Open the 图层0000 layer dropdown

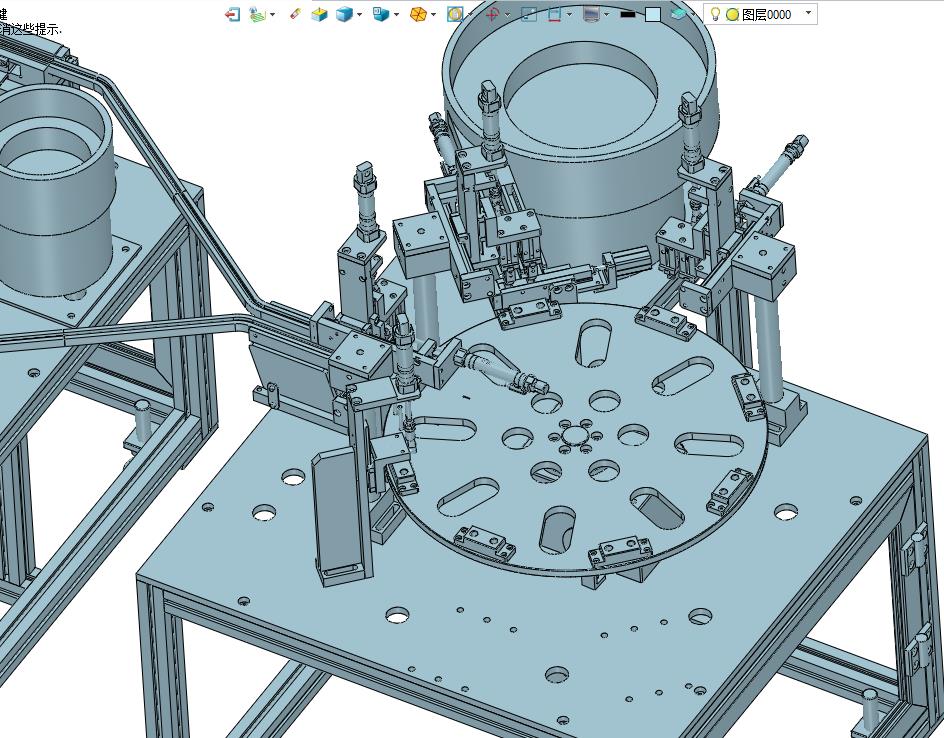tap(808, 12)
